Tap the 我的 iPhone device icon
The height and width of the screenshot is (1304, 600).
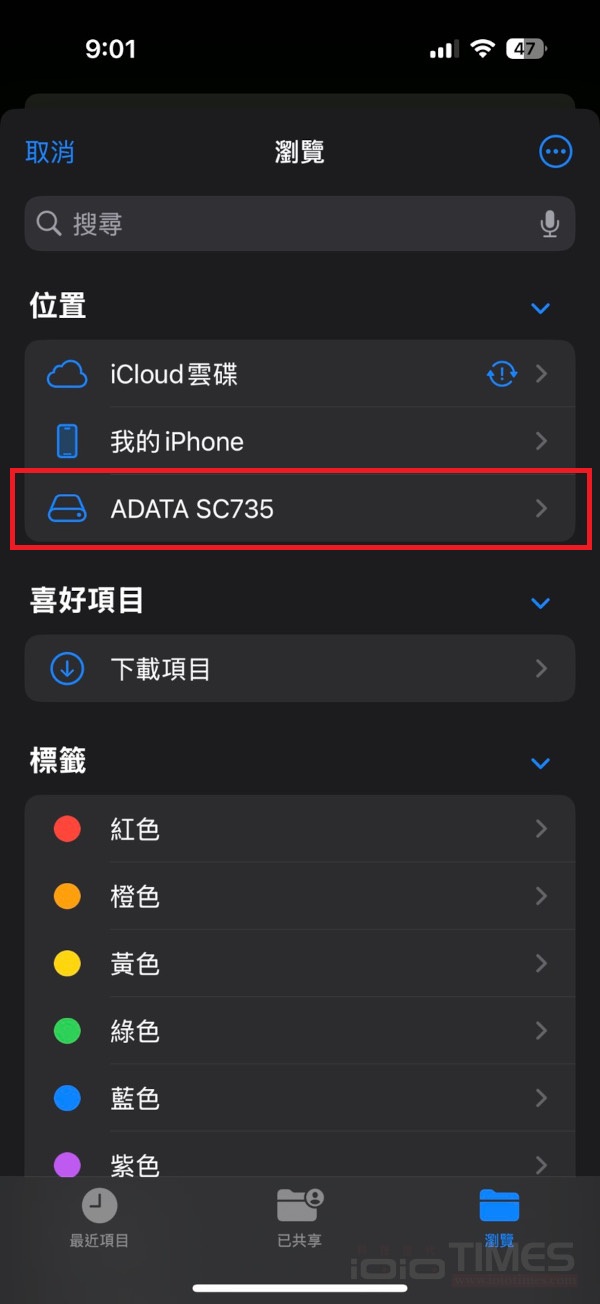[x=66, y=441]
